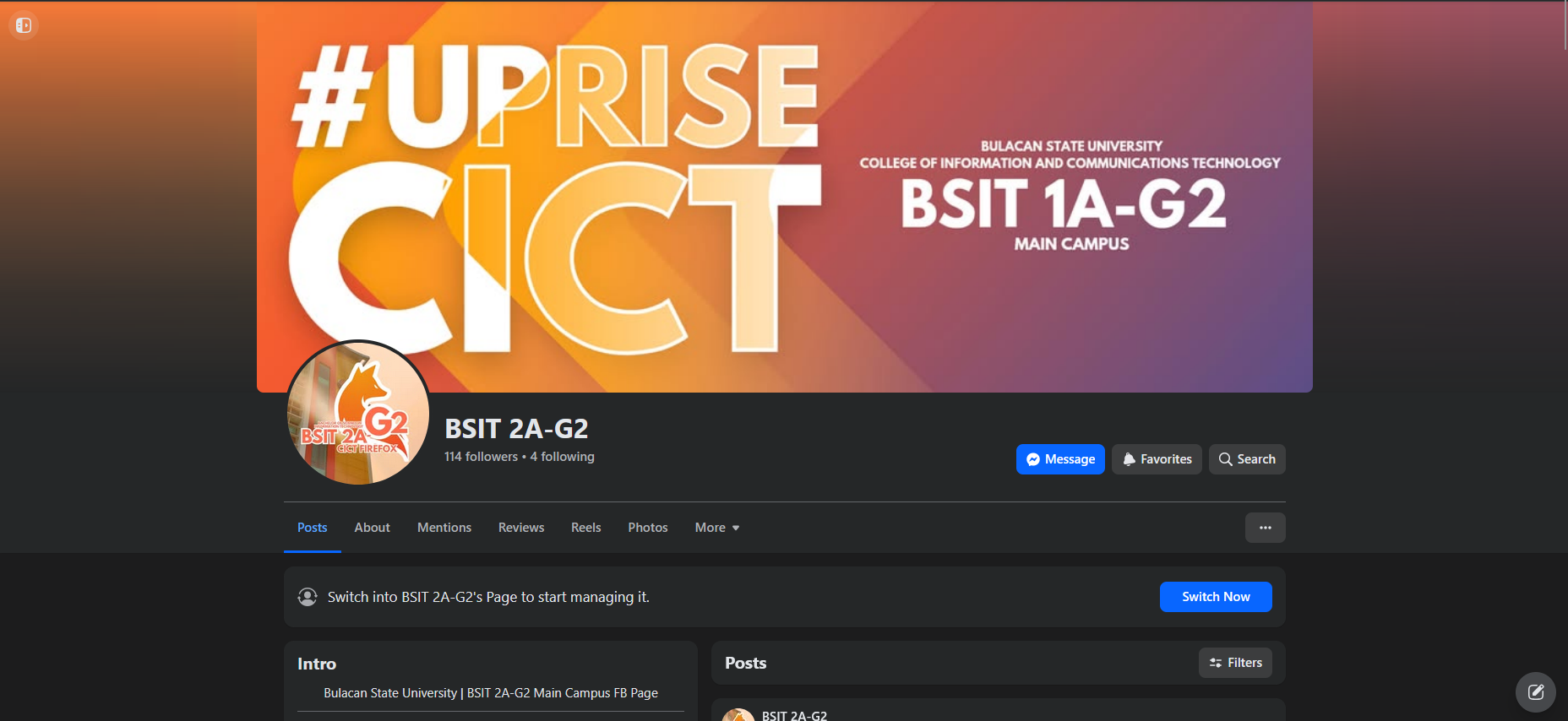This screenshot has width=1568, height=721.
Task: Click the profile switch icon in the banner
Action: pyautogui.click(x=308, y=597)
